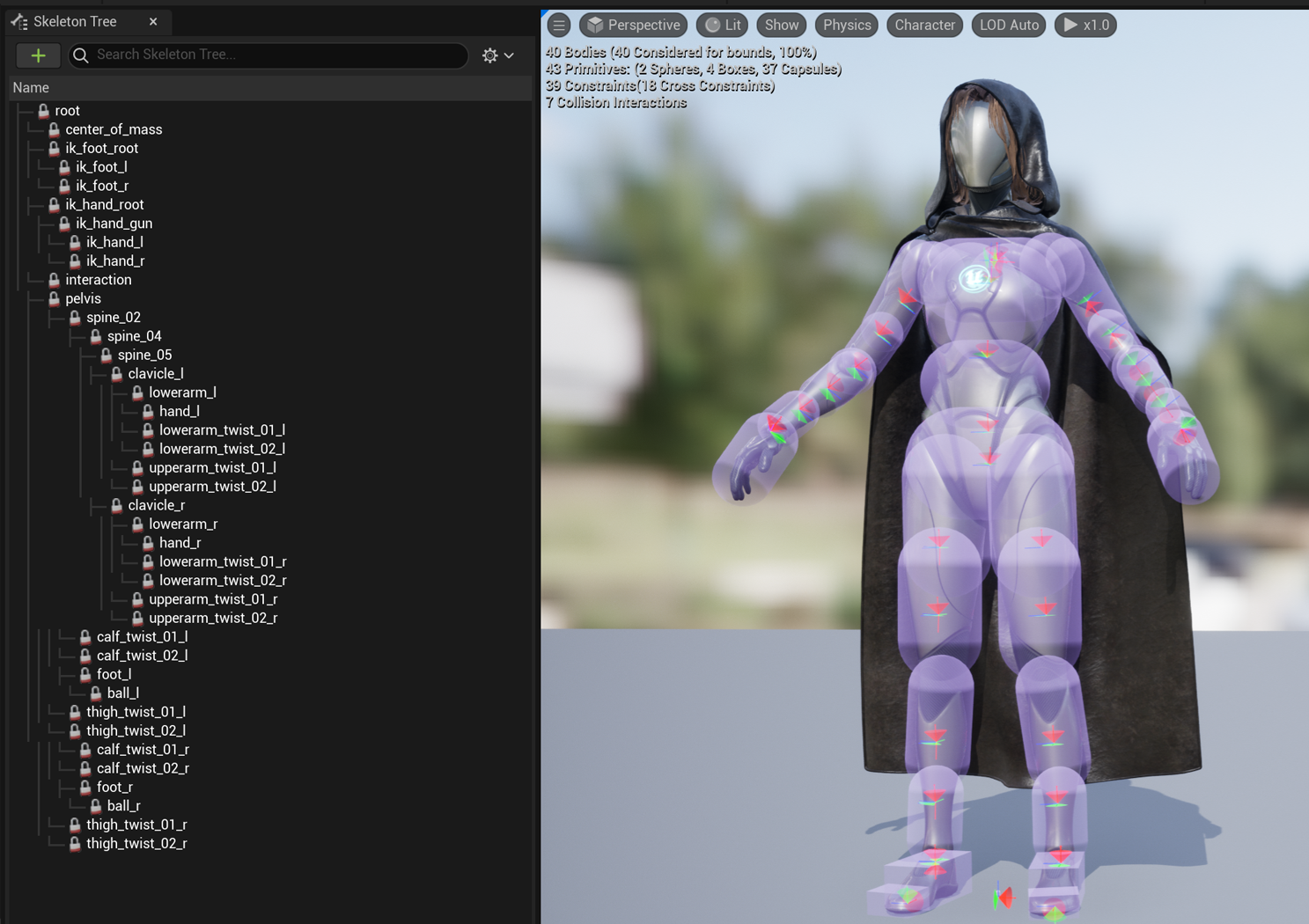Screen dimensions: 1309x924
Task: Select the upperarm_twist_02_l bone
Action: coord(212,487)
